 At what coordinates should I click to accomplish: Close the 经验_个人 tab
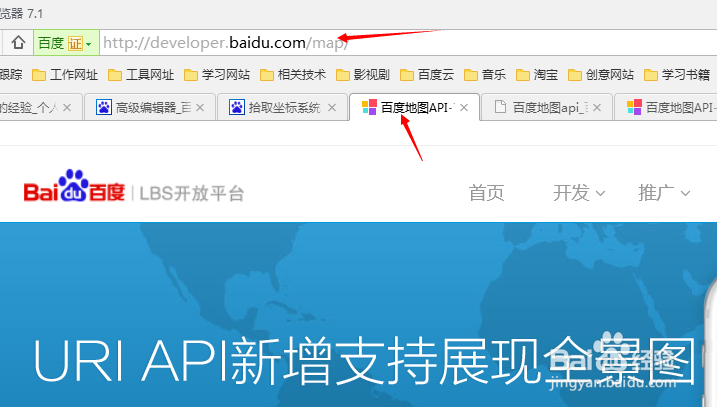click(x=67, y=107)
